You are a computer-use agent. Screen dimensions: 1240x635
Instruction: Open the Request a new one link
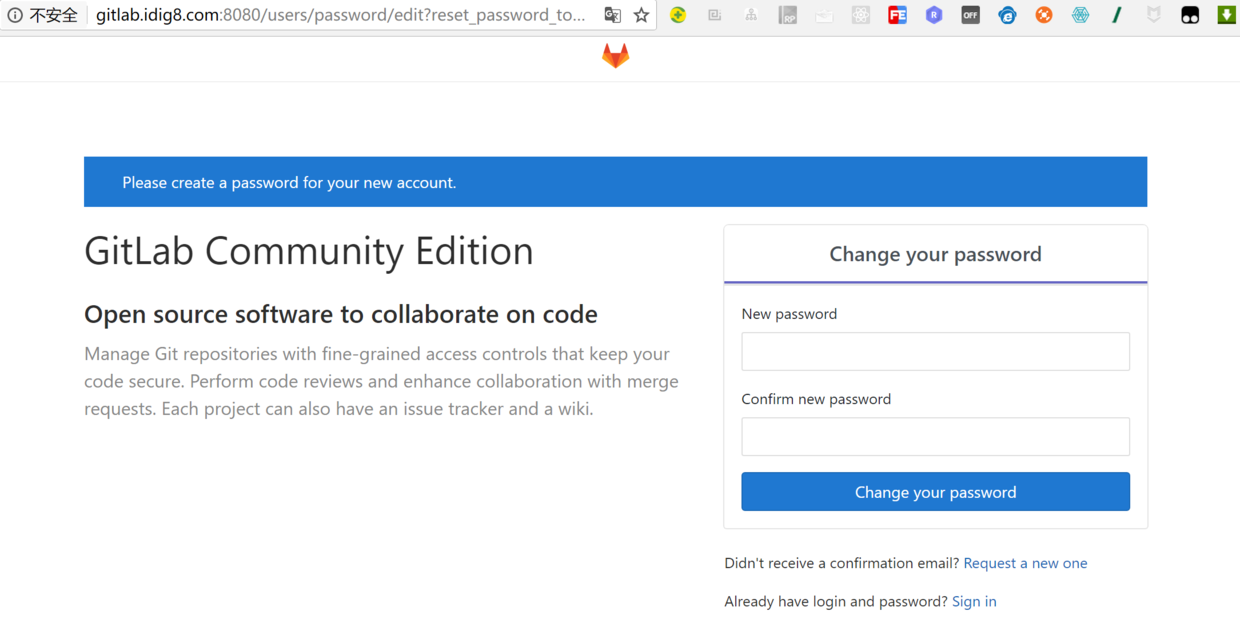(x=1025, y=563)
